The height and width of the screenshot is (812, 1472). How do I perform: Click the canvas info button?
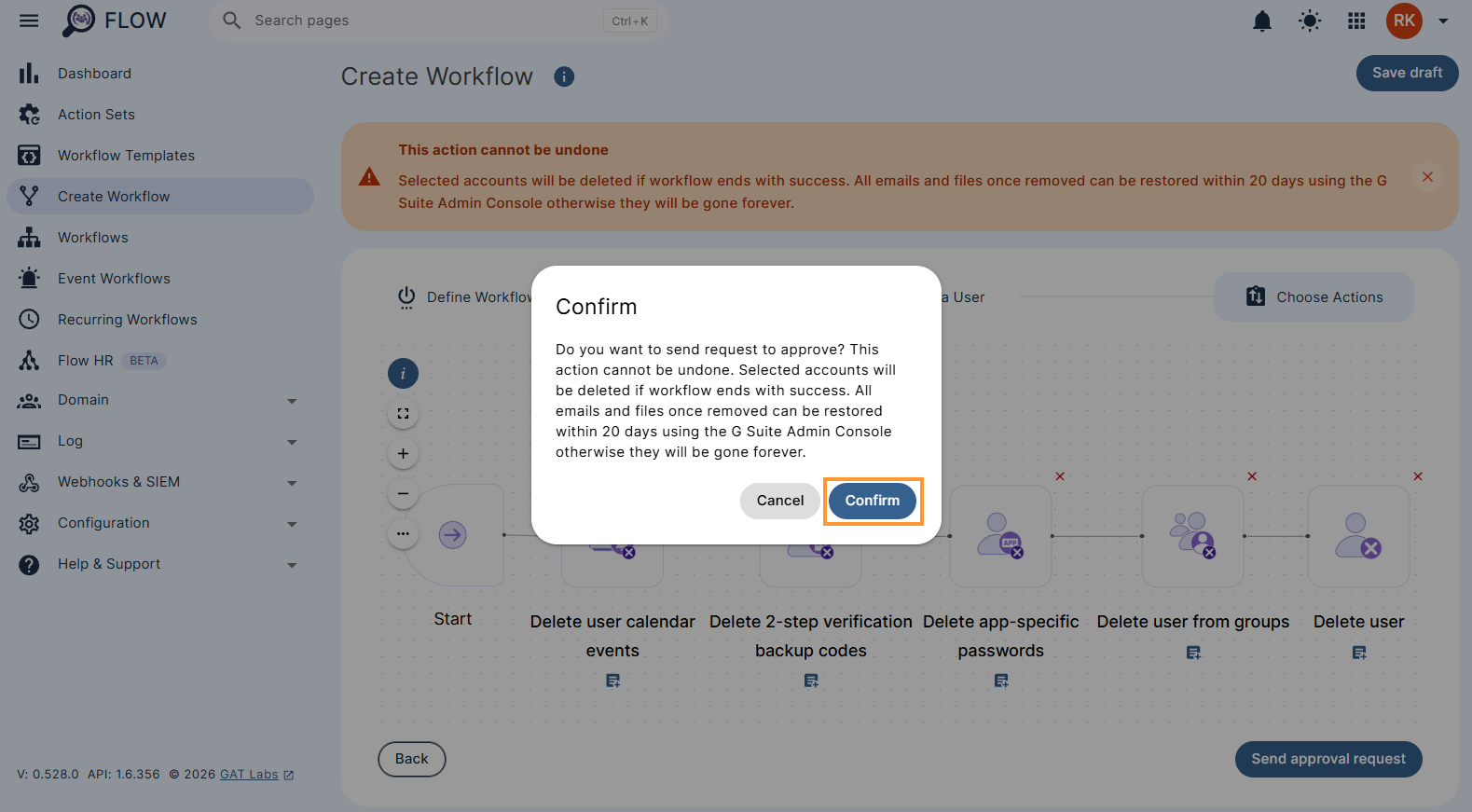coord(403,374)
